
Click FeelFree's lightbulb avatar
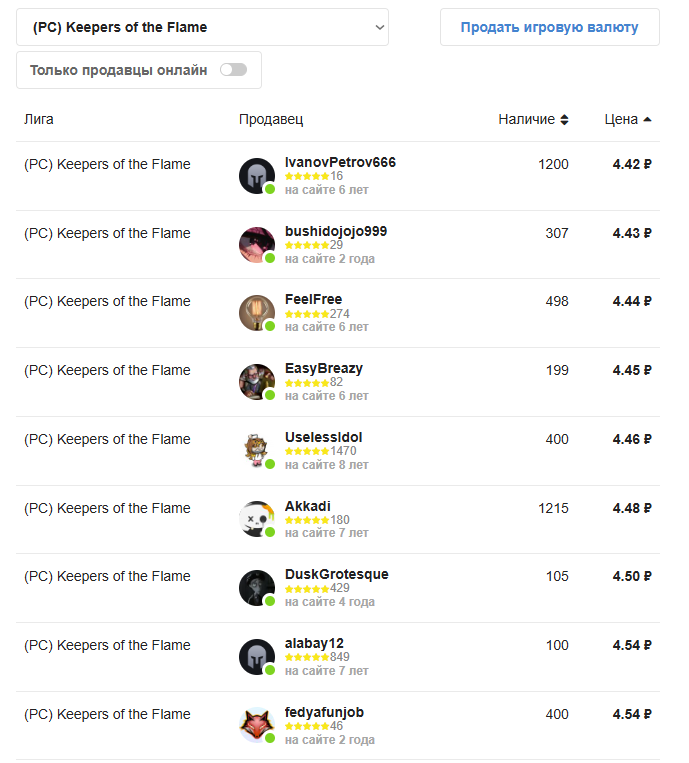coord(257,313)
